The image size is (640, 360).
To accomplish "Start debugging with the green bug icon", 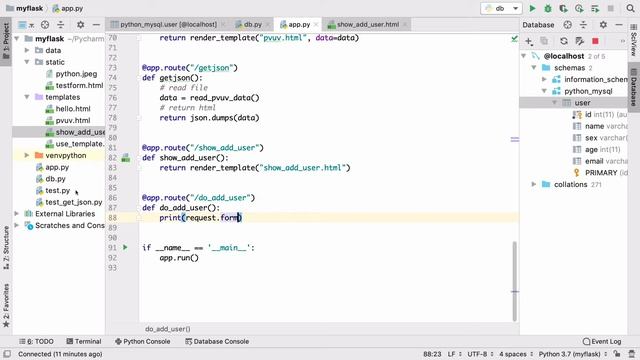I will tap(548, 8).
